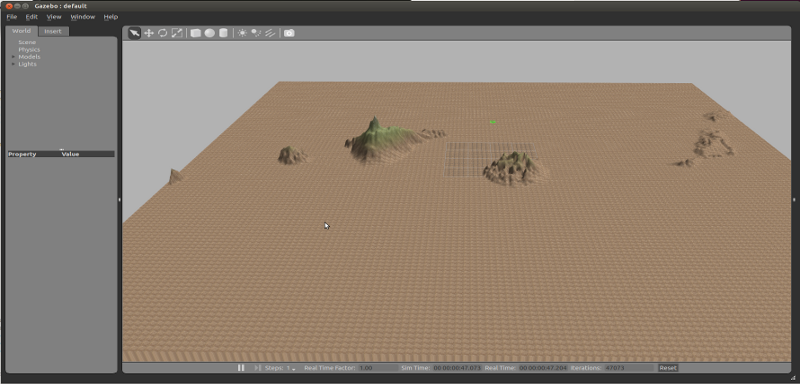This screenshot has height=384, width=800.
Task: Add a point light
Action: pos(242,33)
